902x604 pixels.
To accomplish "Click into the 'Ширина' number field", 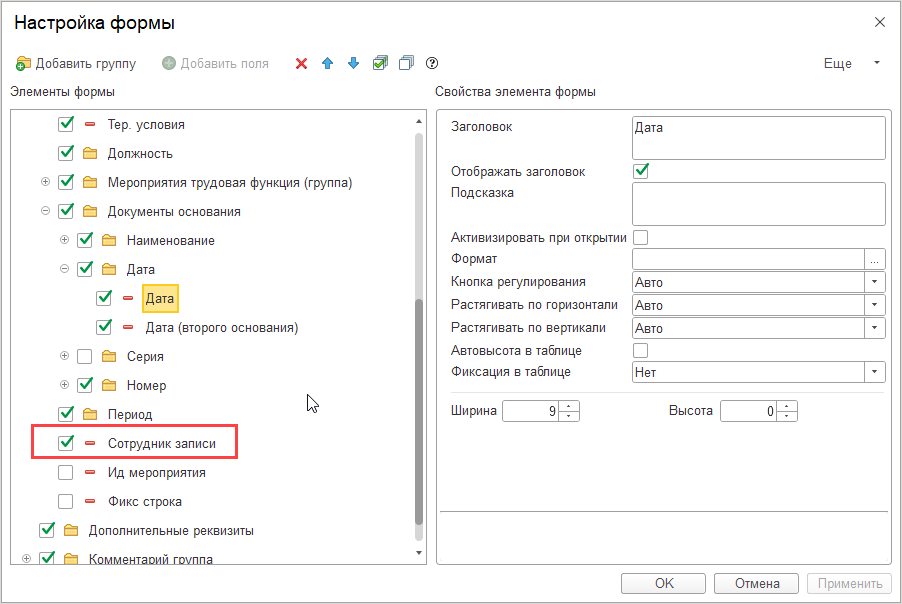I will point(530,411).
